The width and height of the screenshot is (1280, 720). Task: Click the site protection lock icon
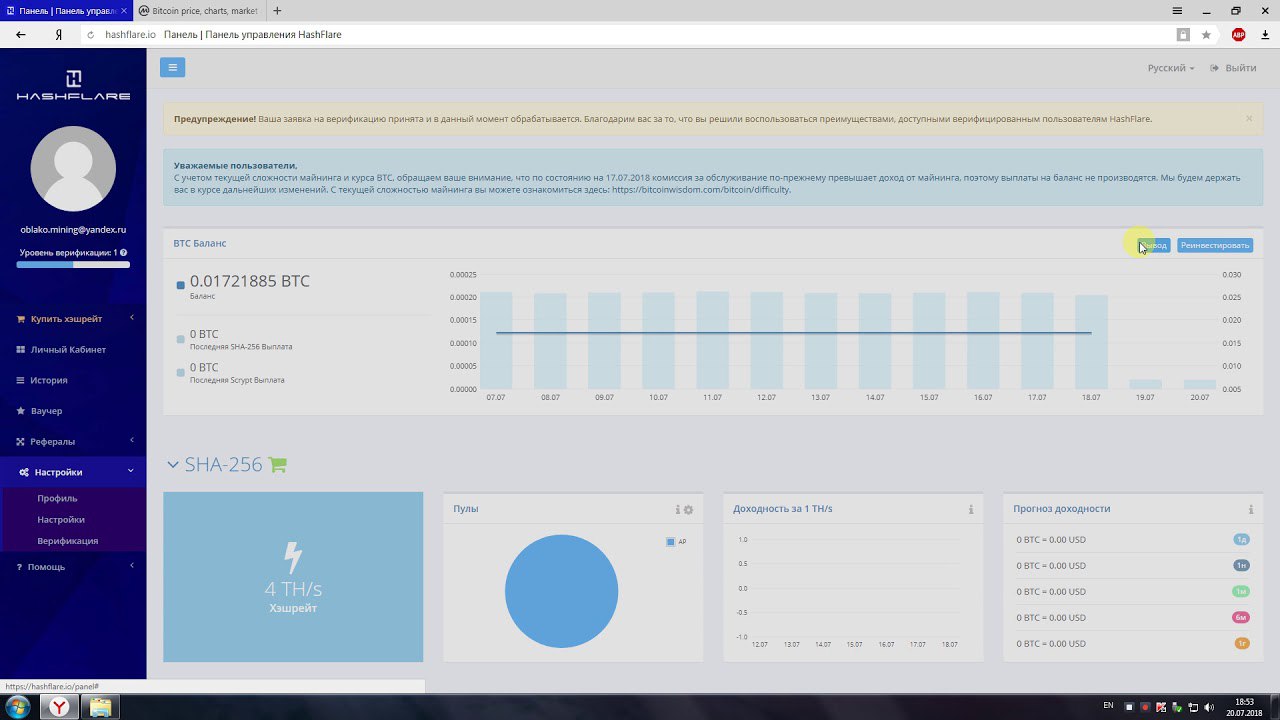(1184, 34)
